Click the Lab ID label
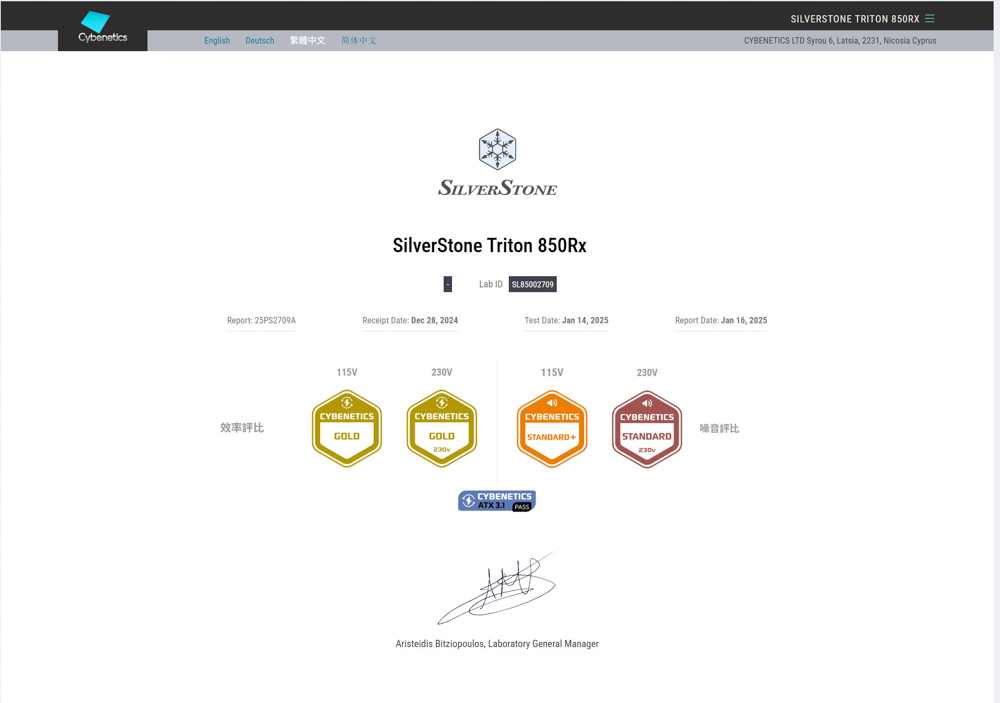Image resolution: width=1000 pixels, height=703 pixels. [491, 285]
